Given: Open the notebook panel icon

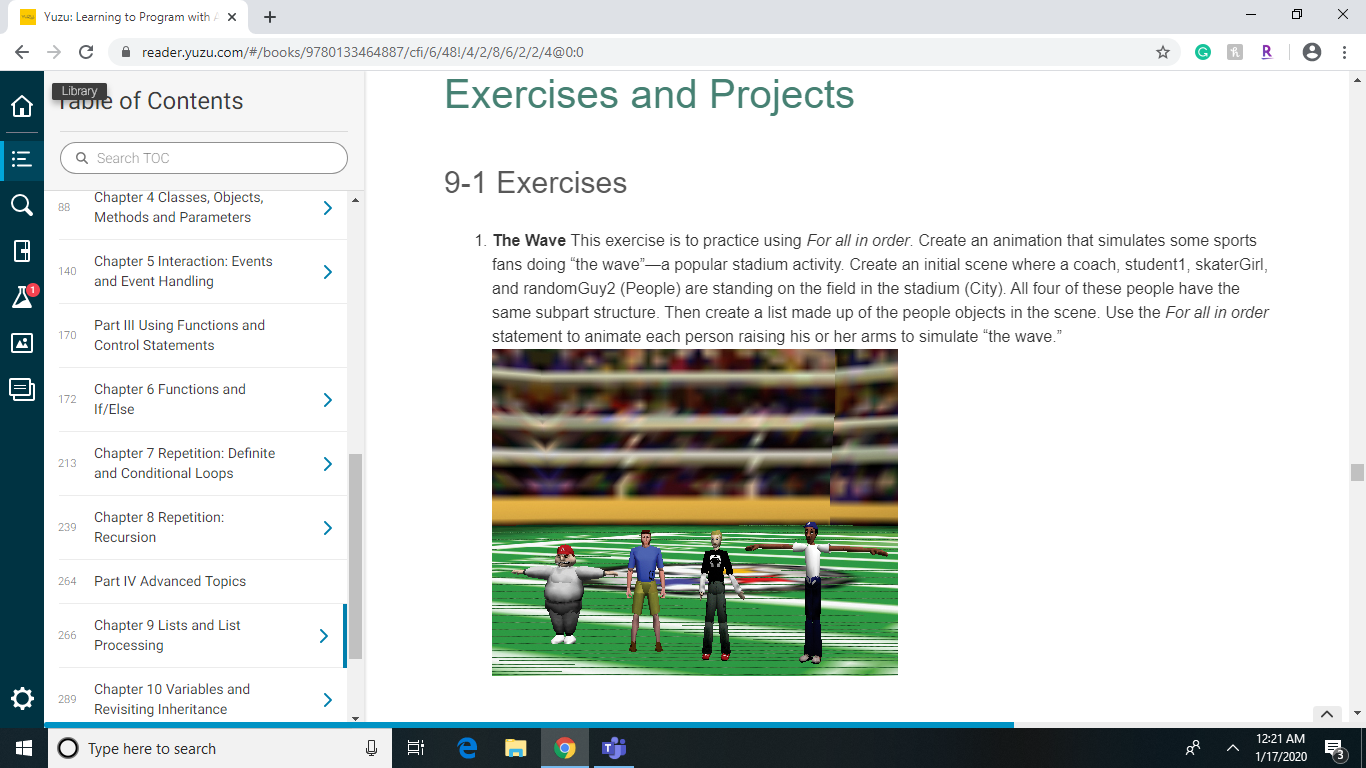Looking at the screenshot, I should [21, 251].
